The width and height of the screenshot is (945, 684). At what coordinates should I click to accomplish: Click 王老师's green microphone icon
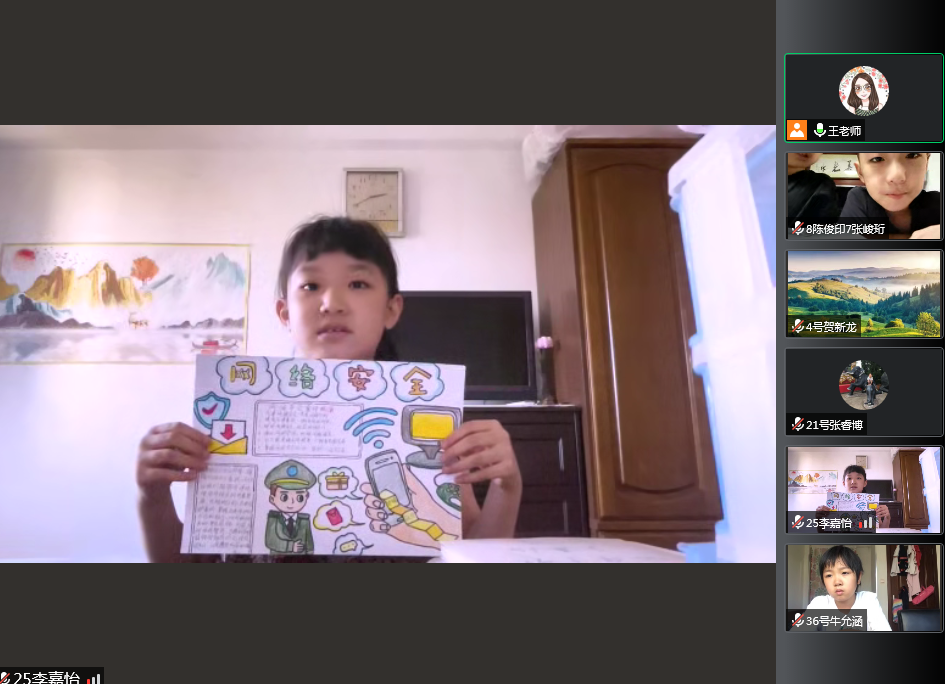(820, 130)
